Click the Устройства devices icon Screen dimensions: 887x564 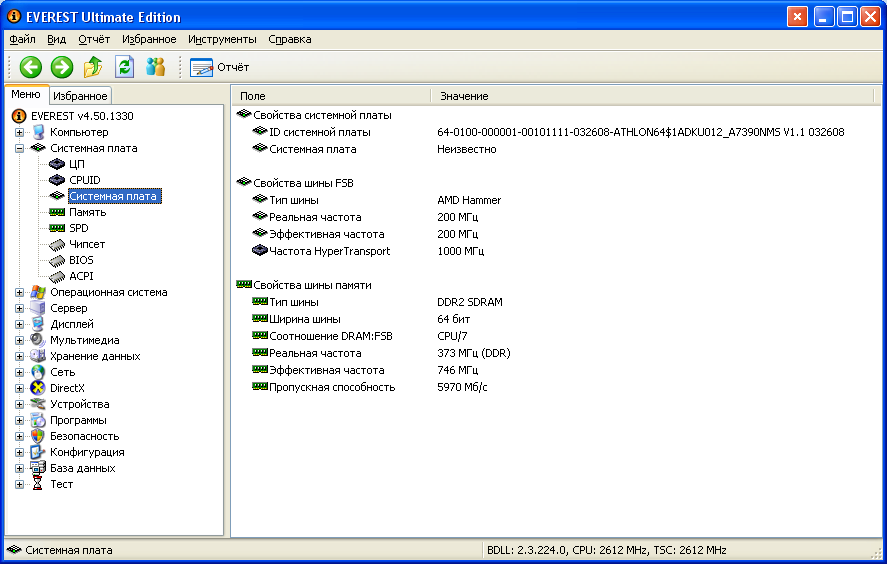[38, 404]
